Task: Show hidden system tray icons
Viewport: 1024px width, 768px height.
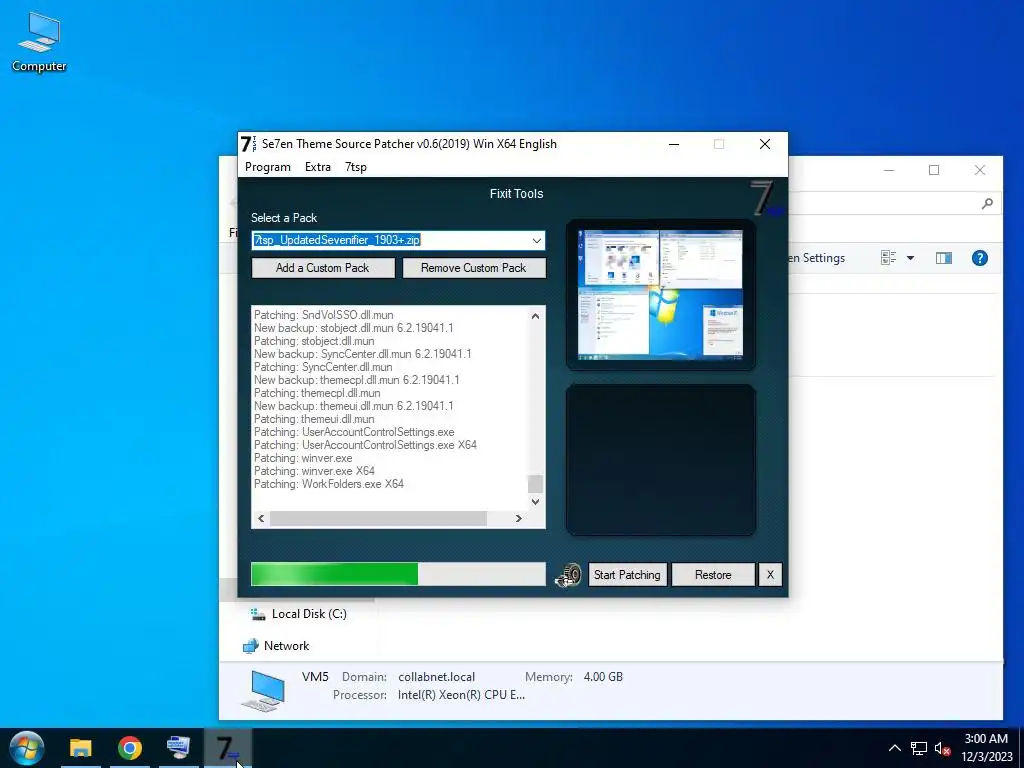Action: click(x=895, y=748)
